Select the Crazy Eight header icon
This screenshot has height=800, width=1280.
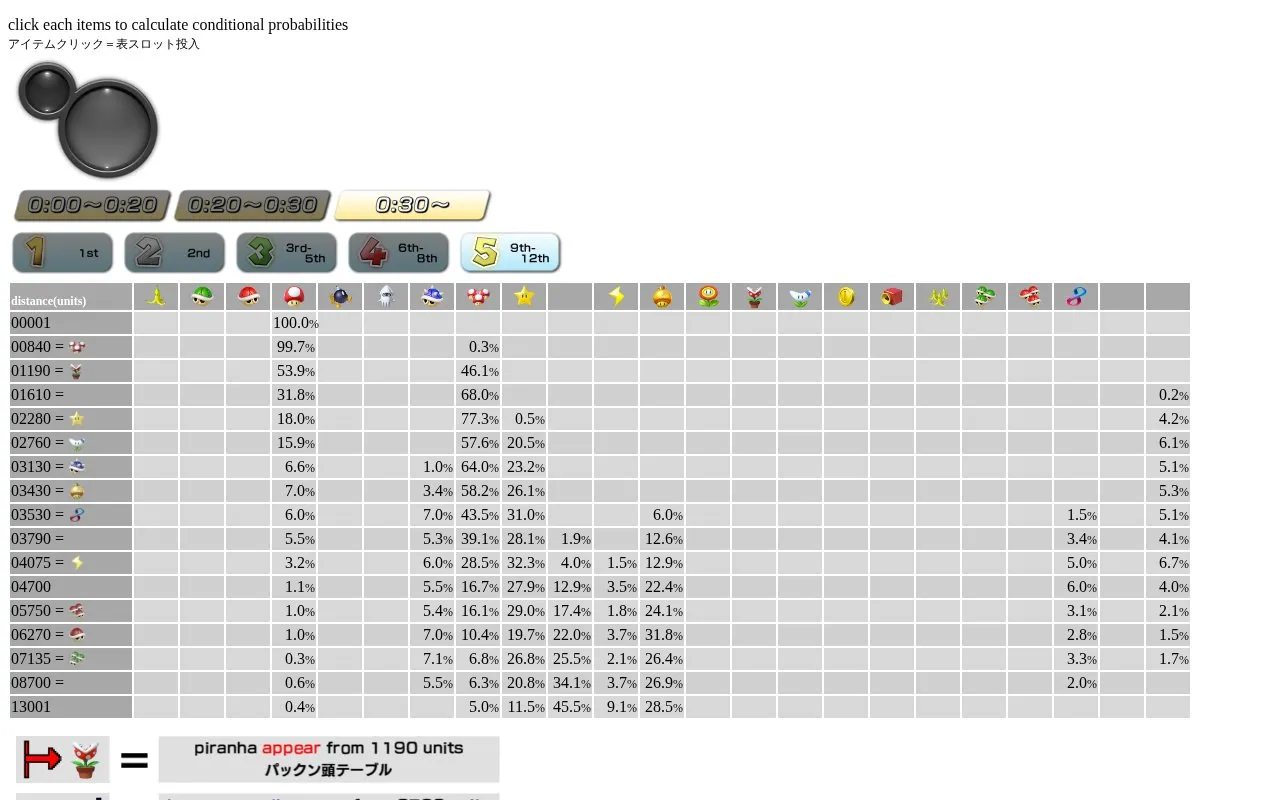coord(1076,296)
